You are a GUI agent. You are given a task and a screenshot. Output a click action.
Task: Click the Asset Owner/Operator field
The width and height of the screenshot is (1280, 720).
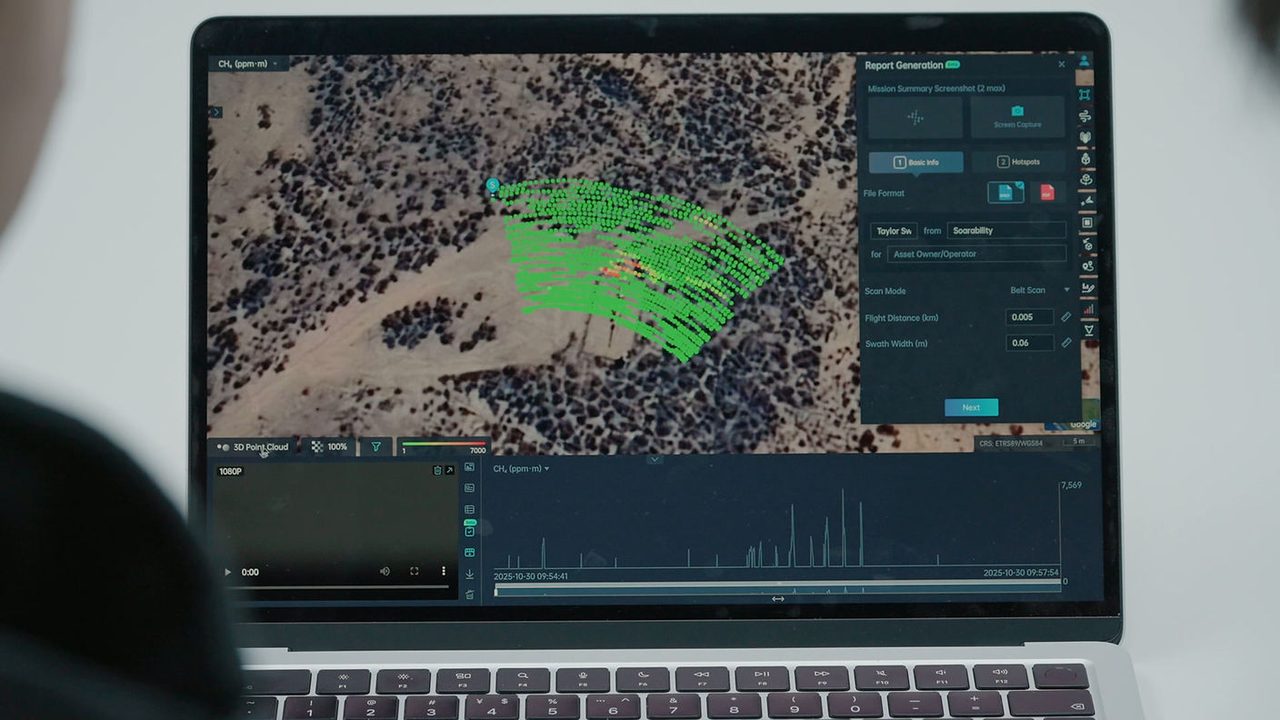pos(976,254)
